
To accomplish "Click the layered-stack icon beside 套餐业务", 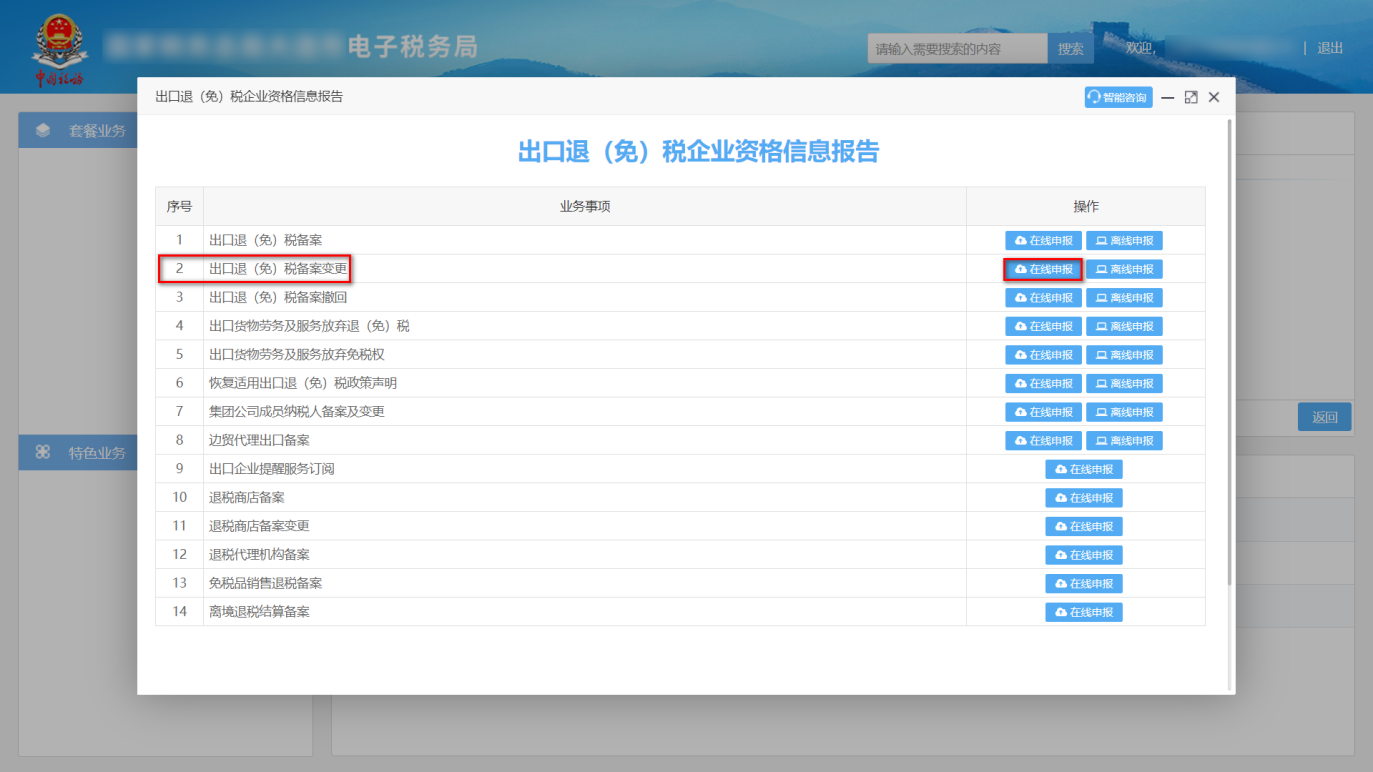I will (x=42, y=130).
